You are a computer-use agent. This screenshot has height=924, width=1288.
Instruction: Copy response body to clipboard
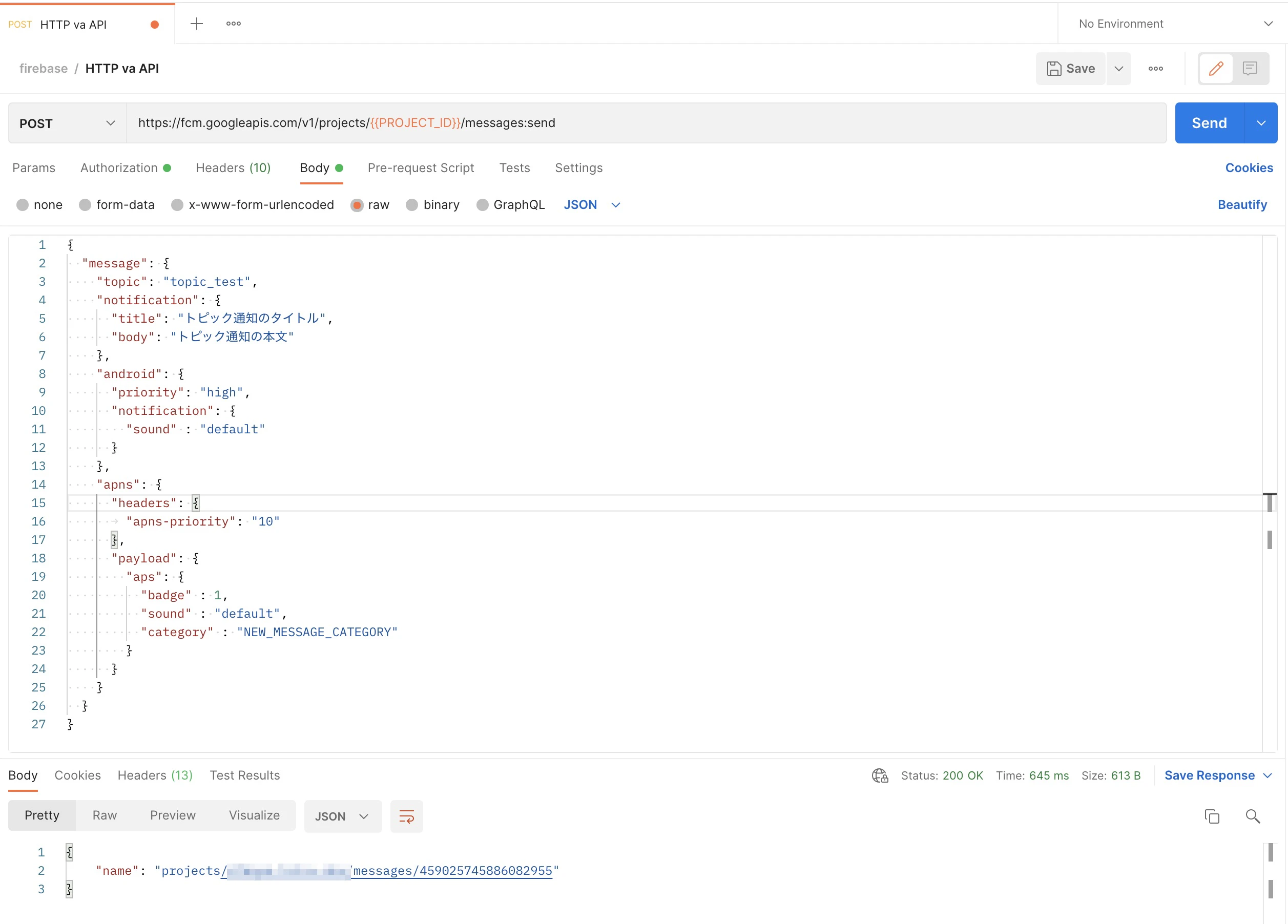1212,816
